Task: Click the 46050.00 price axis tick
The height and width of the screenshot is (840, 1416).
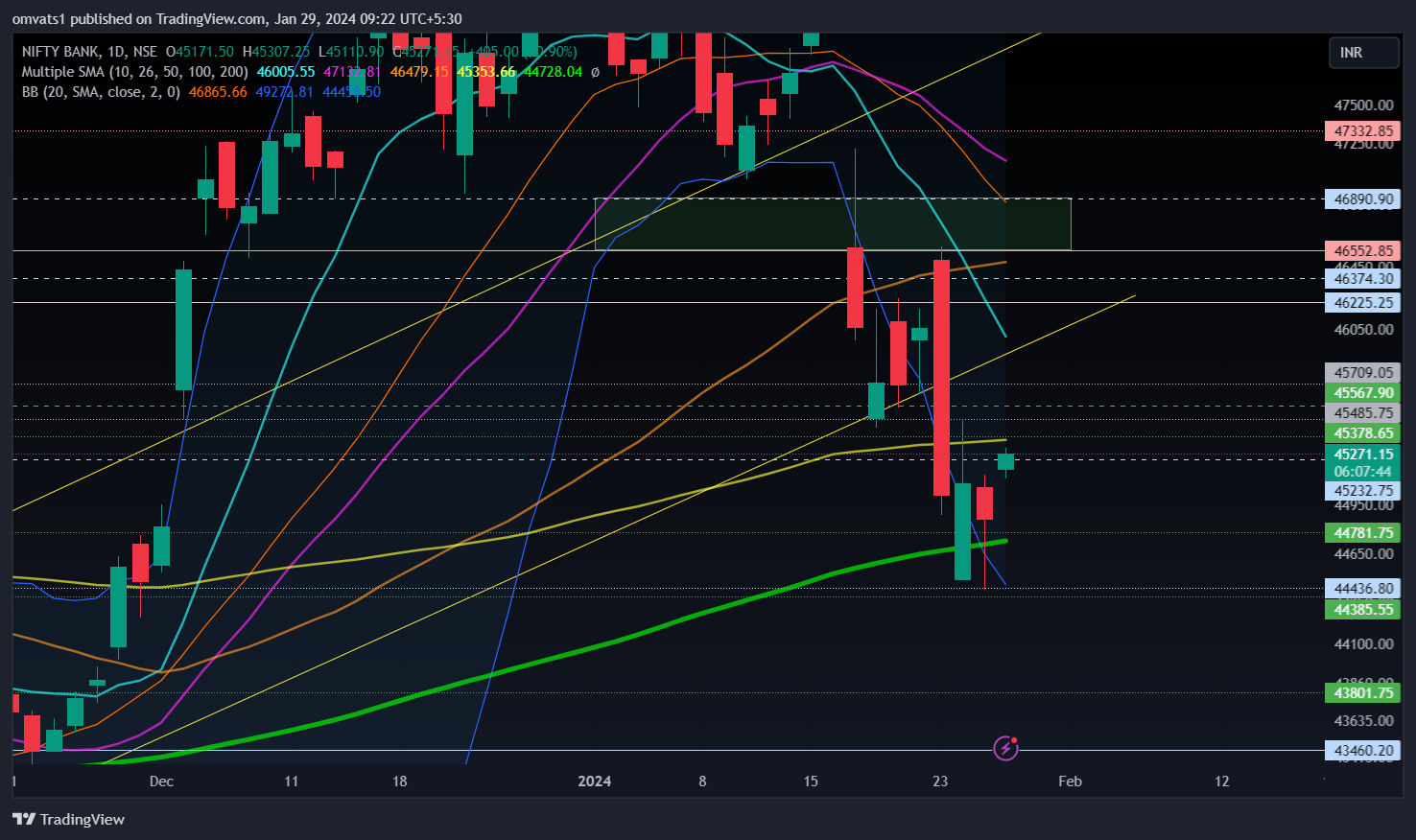Action: [x=1363, y=329]
